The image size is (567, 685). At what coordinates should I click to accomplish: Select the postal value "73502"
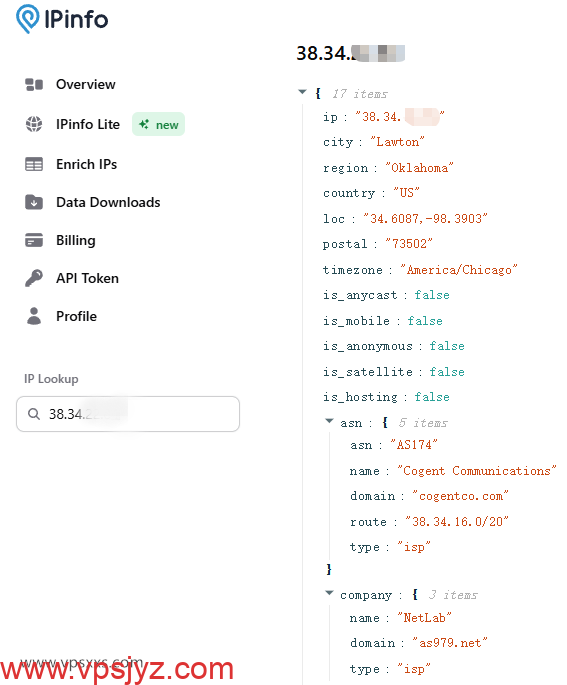[409, 243]
